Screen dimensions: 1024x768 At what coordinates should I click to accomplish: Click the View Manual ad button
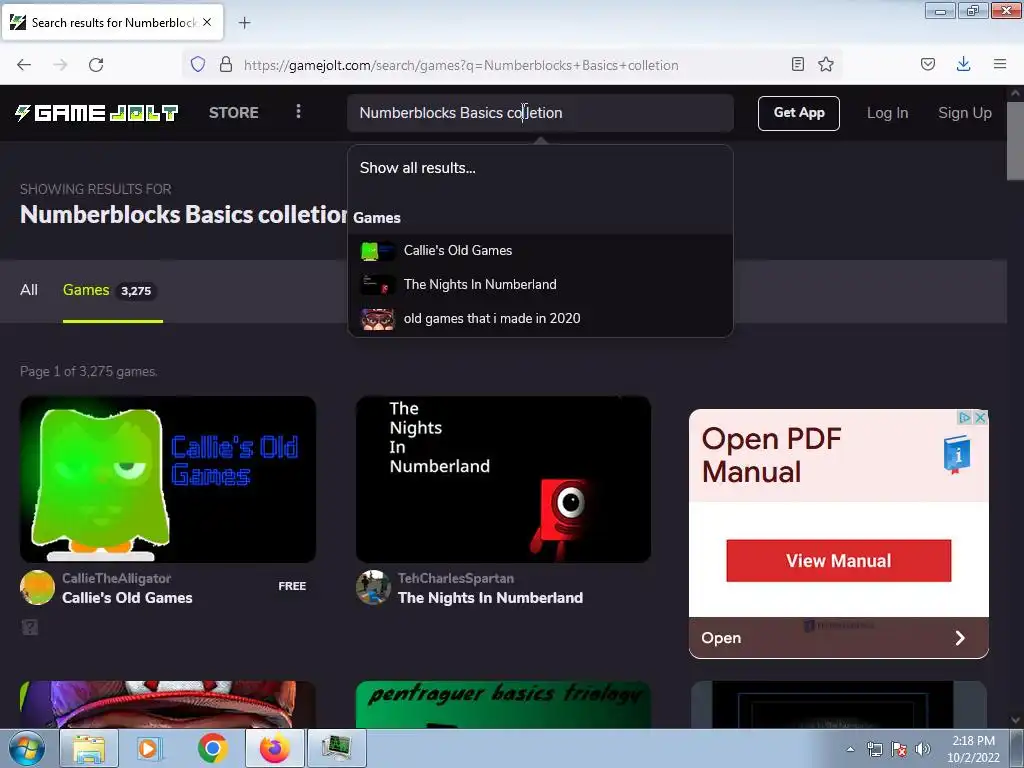(x=839, y=561)
